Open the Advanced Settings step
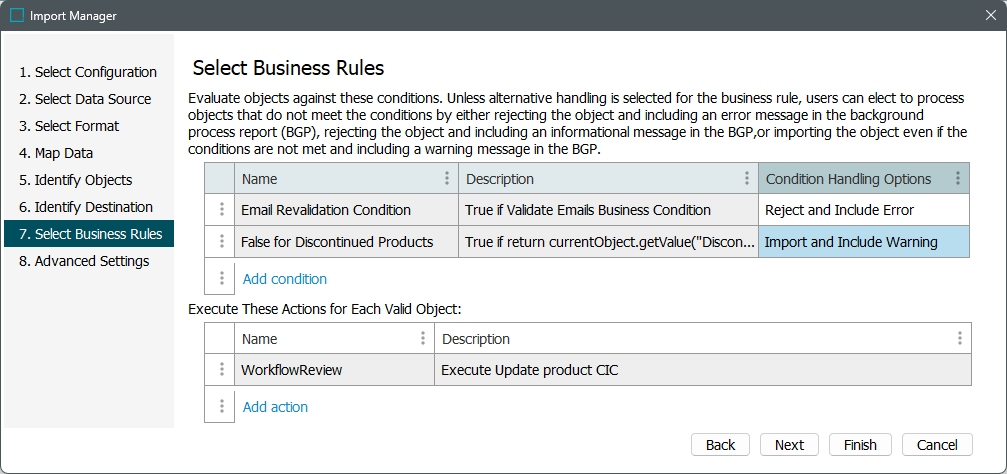The image size is (1007, 474). [x=84, y=261]
